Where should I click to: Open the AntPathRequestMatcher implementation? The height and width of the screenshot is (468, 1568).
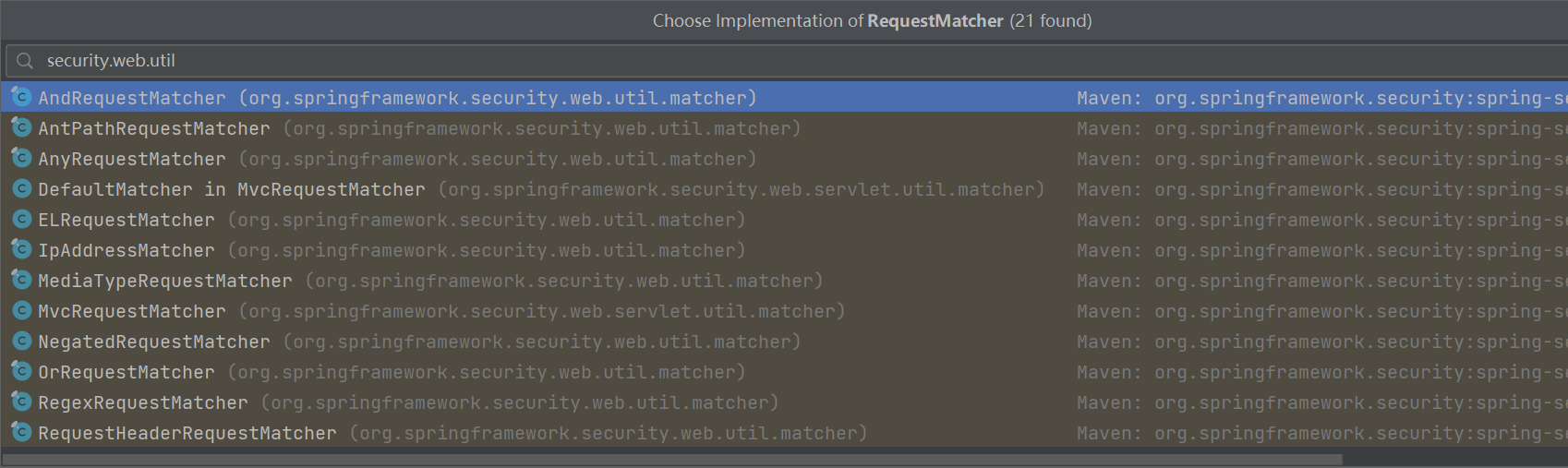784,128
